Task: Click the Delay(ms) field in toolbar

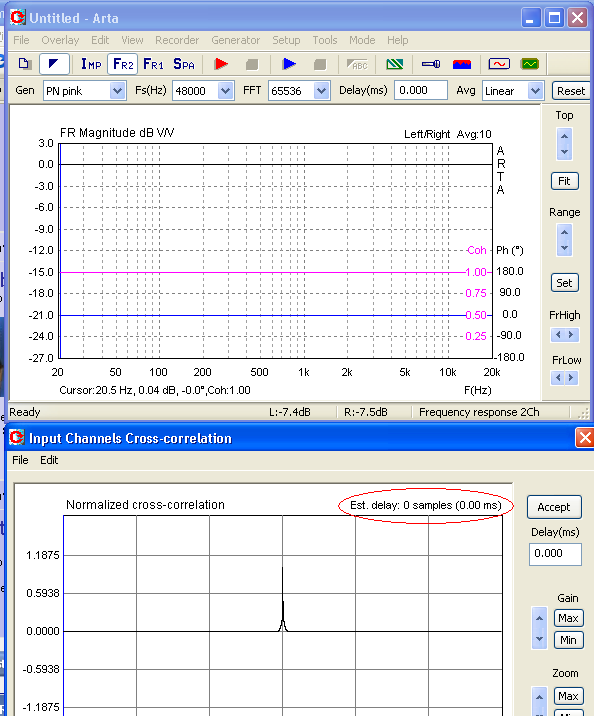Action: [x=421, y=90]
